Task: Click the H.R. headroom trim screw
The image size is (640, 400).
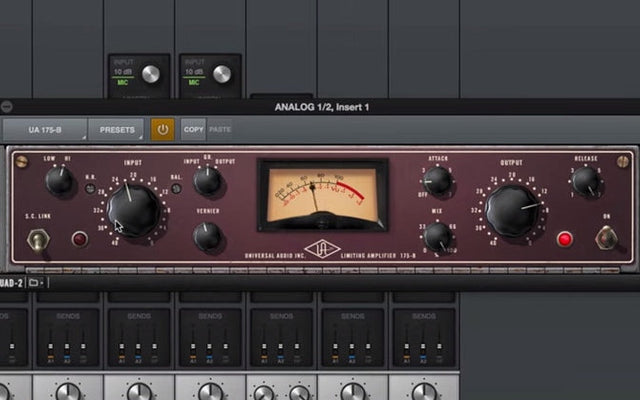Action: click(x=90, y=189)
